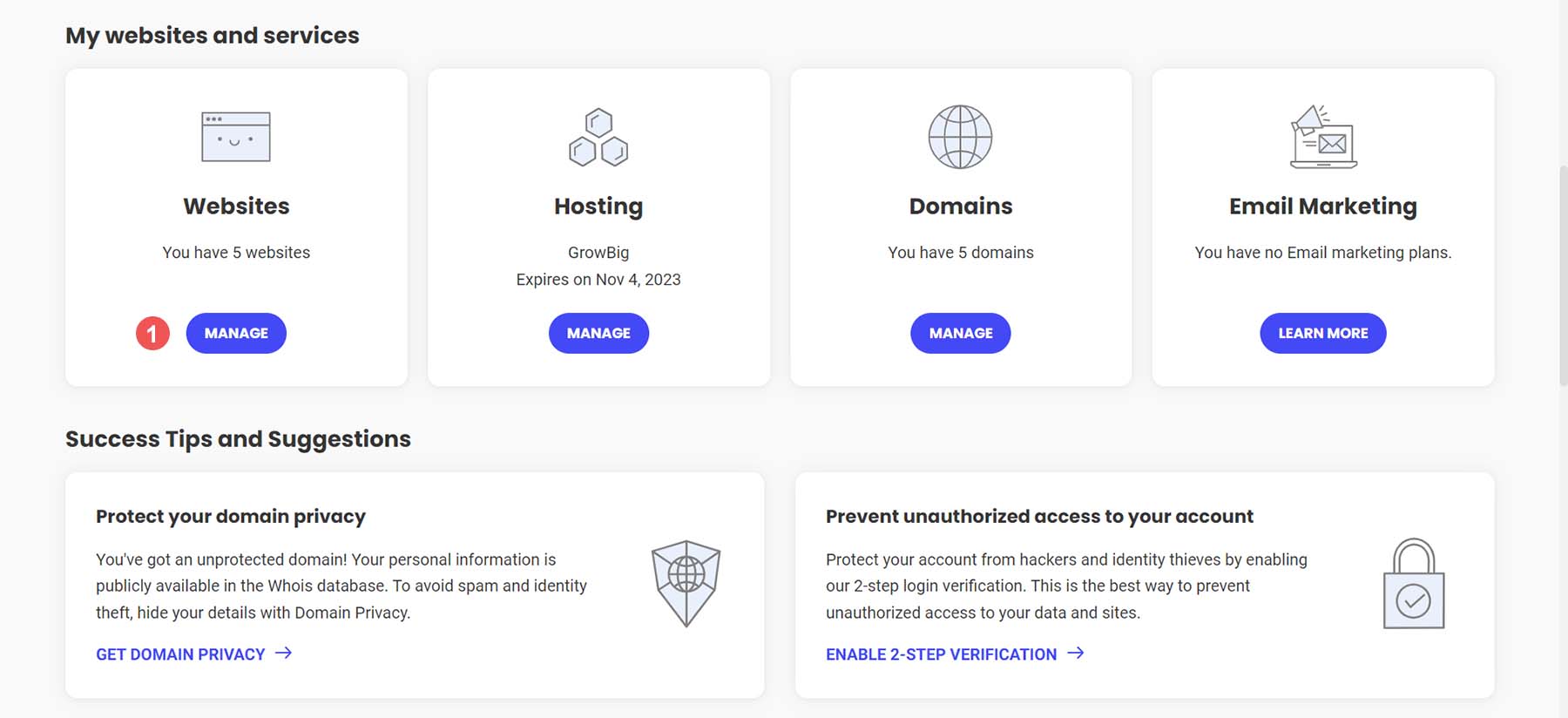Click the Success Tips and Suggestions heading

(238, 438)
